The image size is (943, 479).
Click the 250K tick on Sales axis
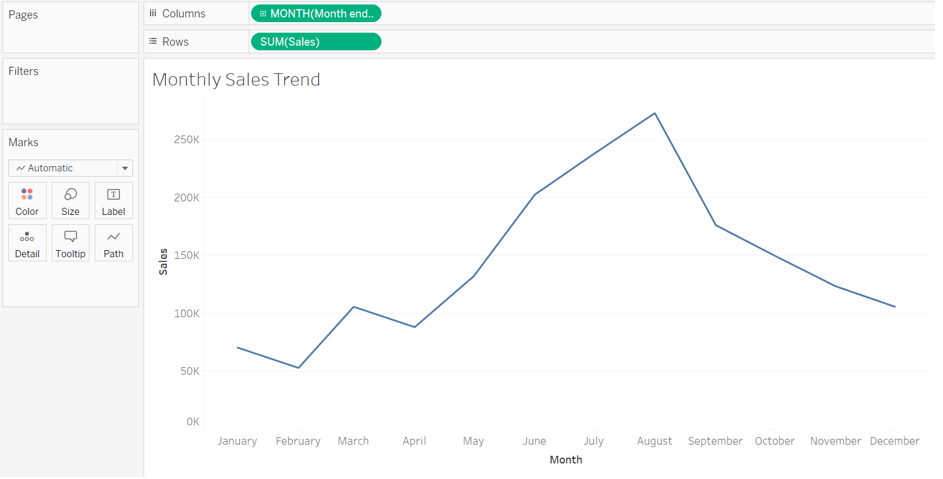[x=186, y=140]
